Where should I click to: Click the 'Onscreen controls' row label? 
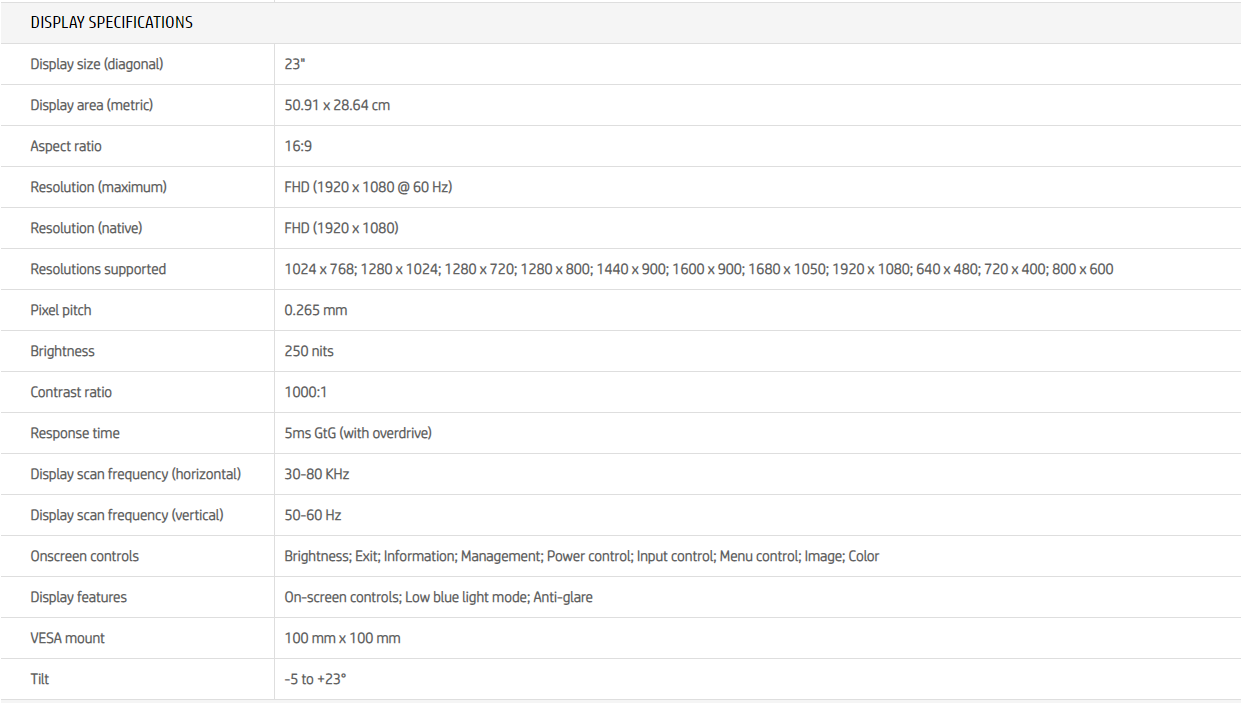(84, 556)
